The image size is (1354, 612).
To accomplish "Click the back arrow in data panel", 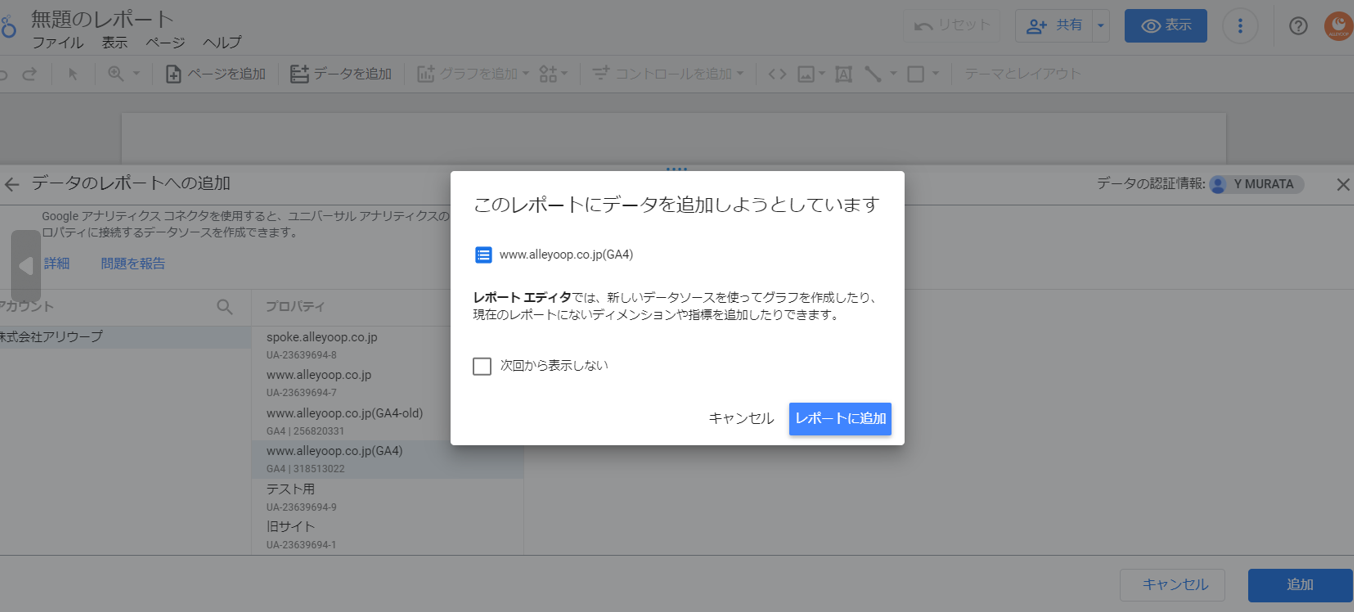I will 12,184.
